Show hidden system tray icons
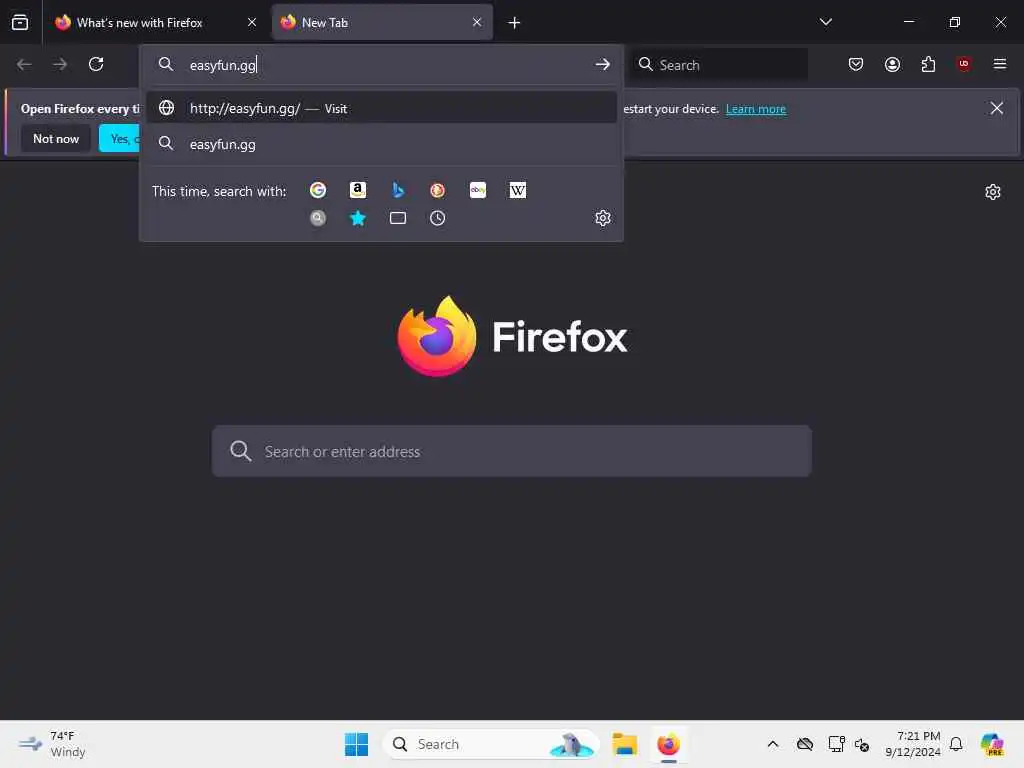The width and height of the screenshot is (1024, 768). 773,744
